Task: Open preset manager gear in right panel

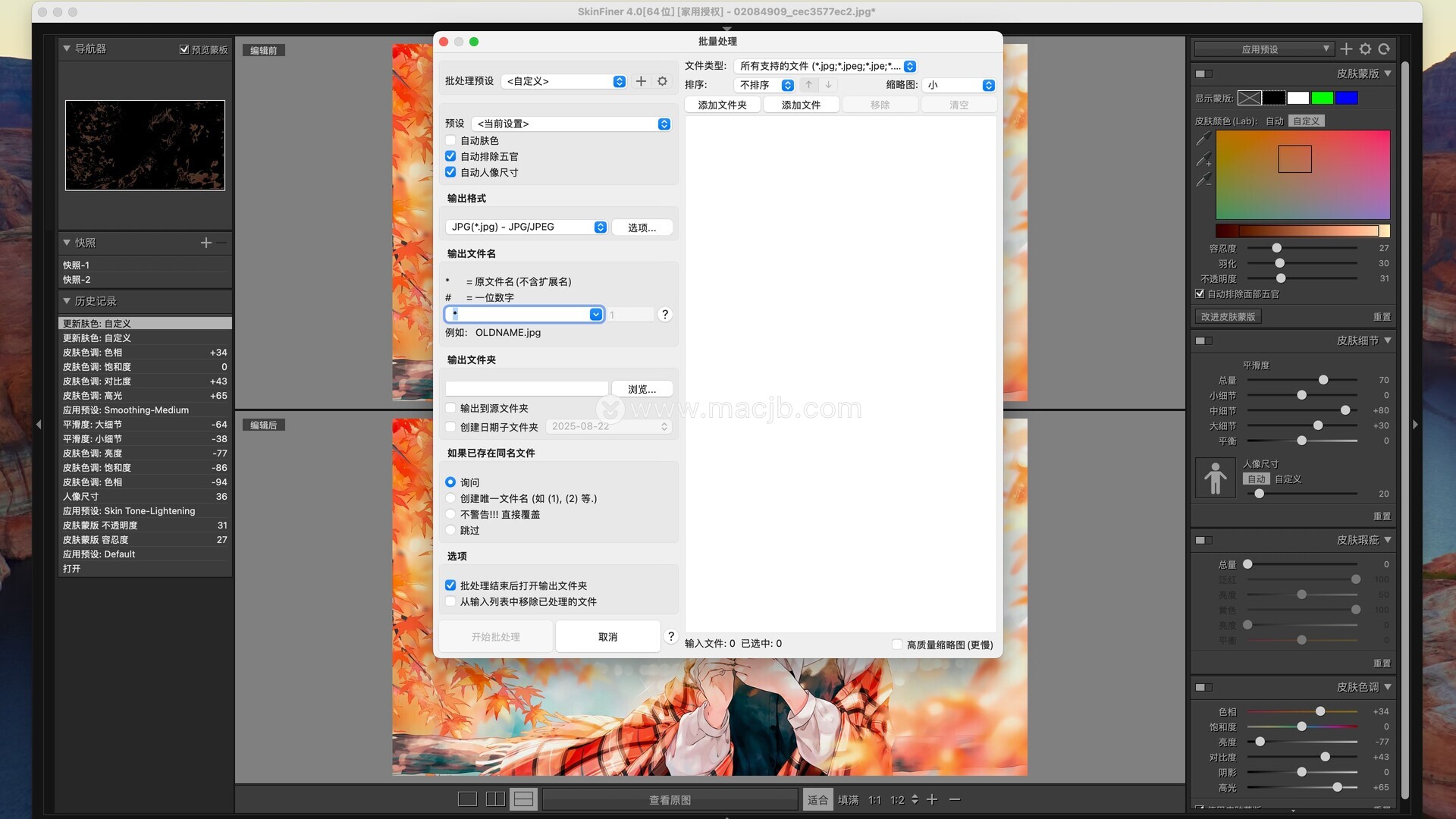Action: point(1365,49)
